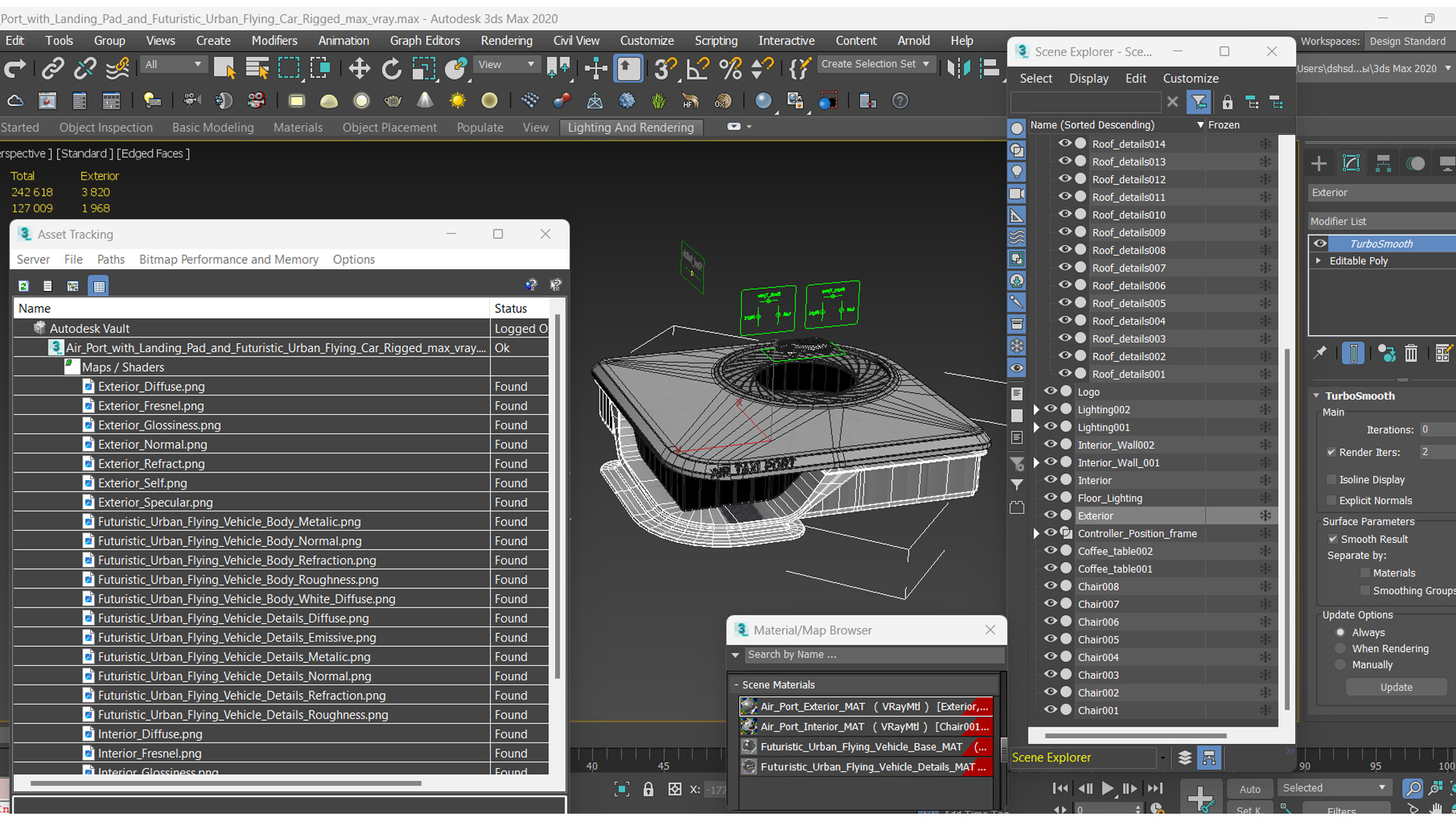Open the toolbar Help question-mark icon
This screenshot has height=819, width=1456.
(900, 101)
